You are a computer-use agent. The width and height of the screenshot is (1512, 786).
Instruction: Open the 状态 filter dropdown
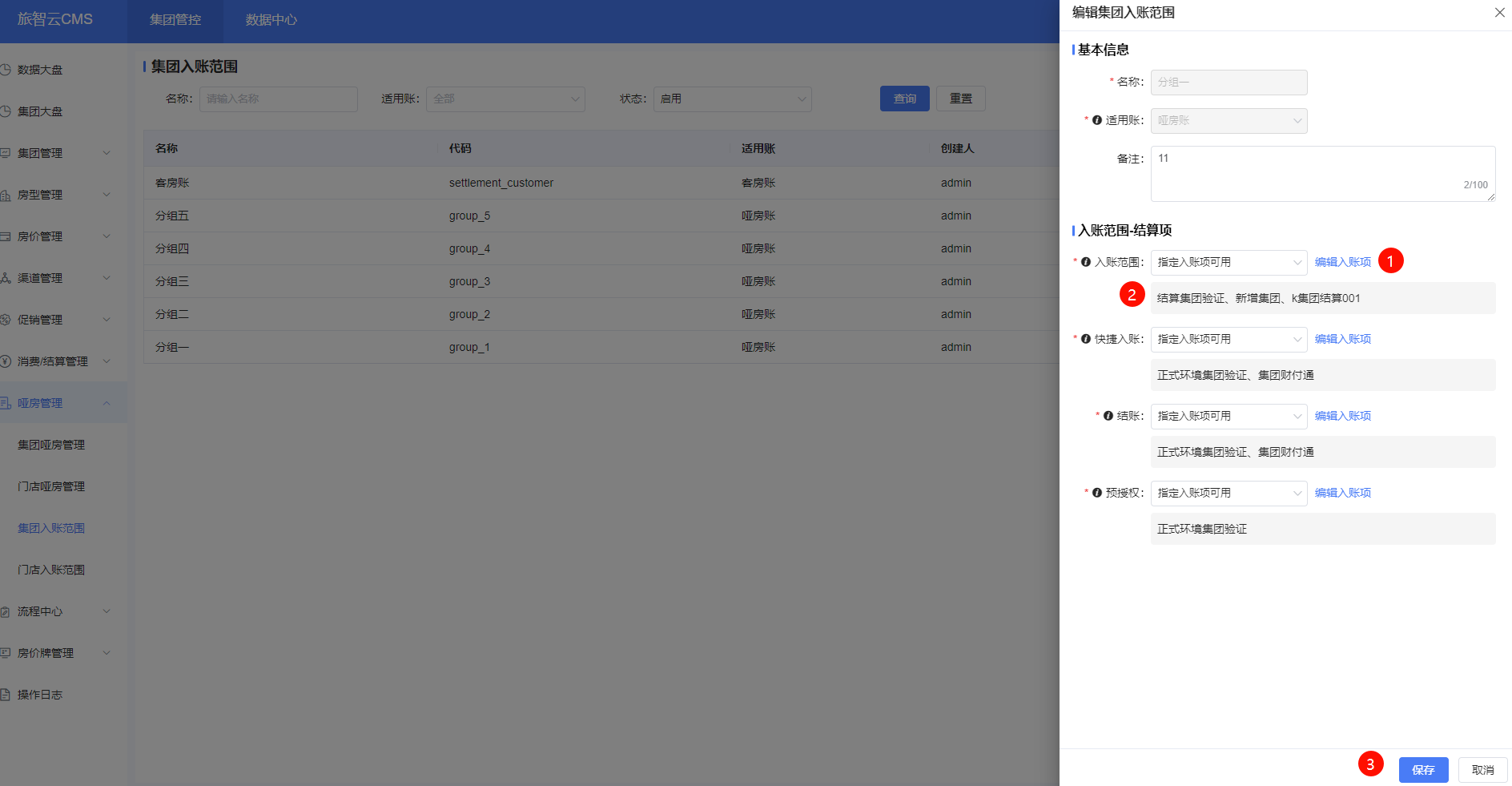tap(732, 99)
